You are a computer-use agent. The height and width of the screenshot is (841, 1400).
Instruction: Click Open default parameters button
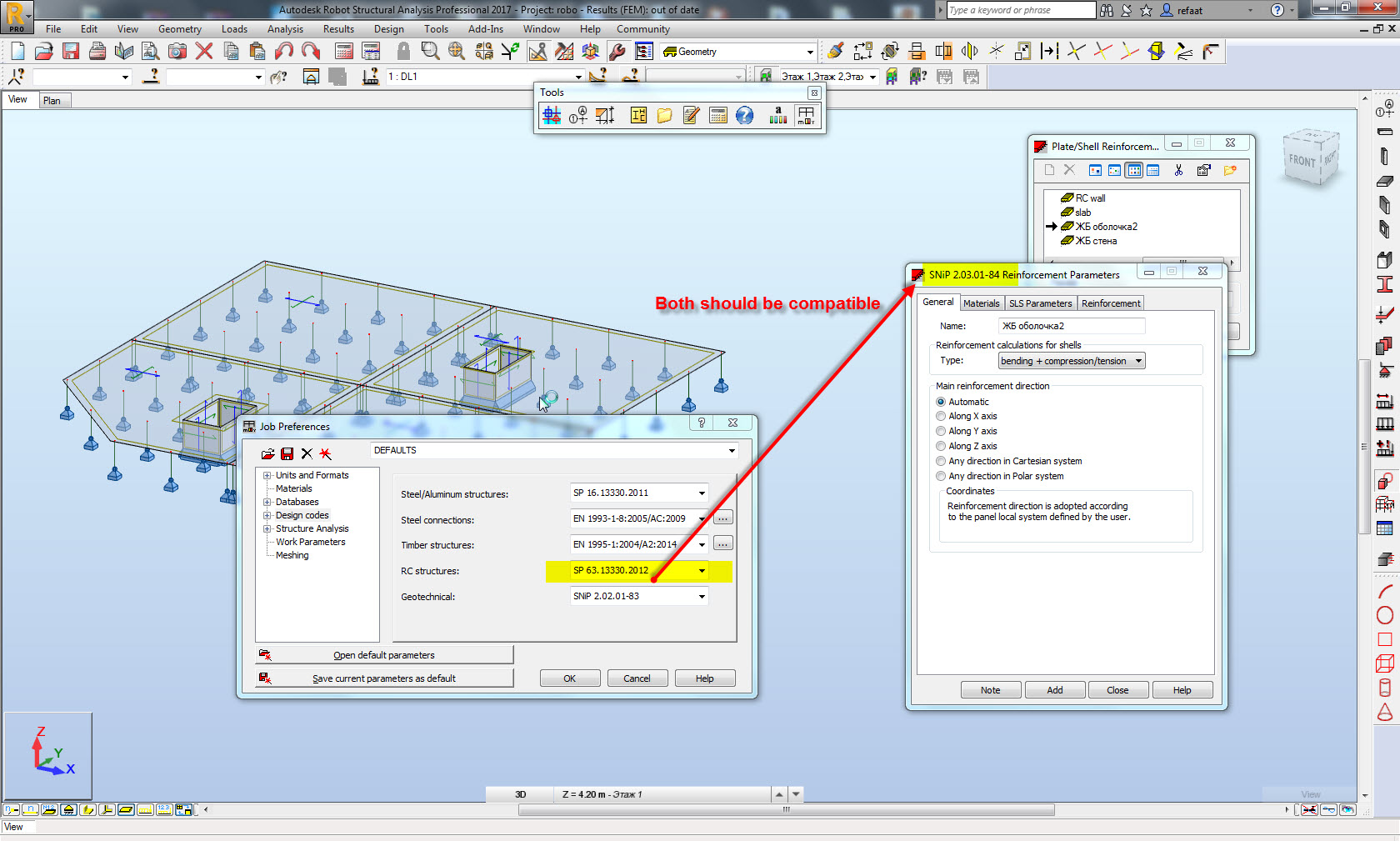click(x=385, y=655)
